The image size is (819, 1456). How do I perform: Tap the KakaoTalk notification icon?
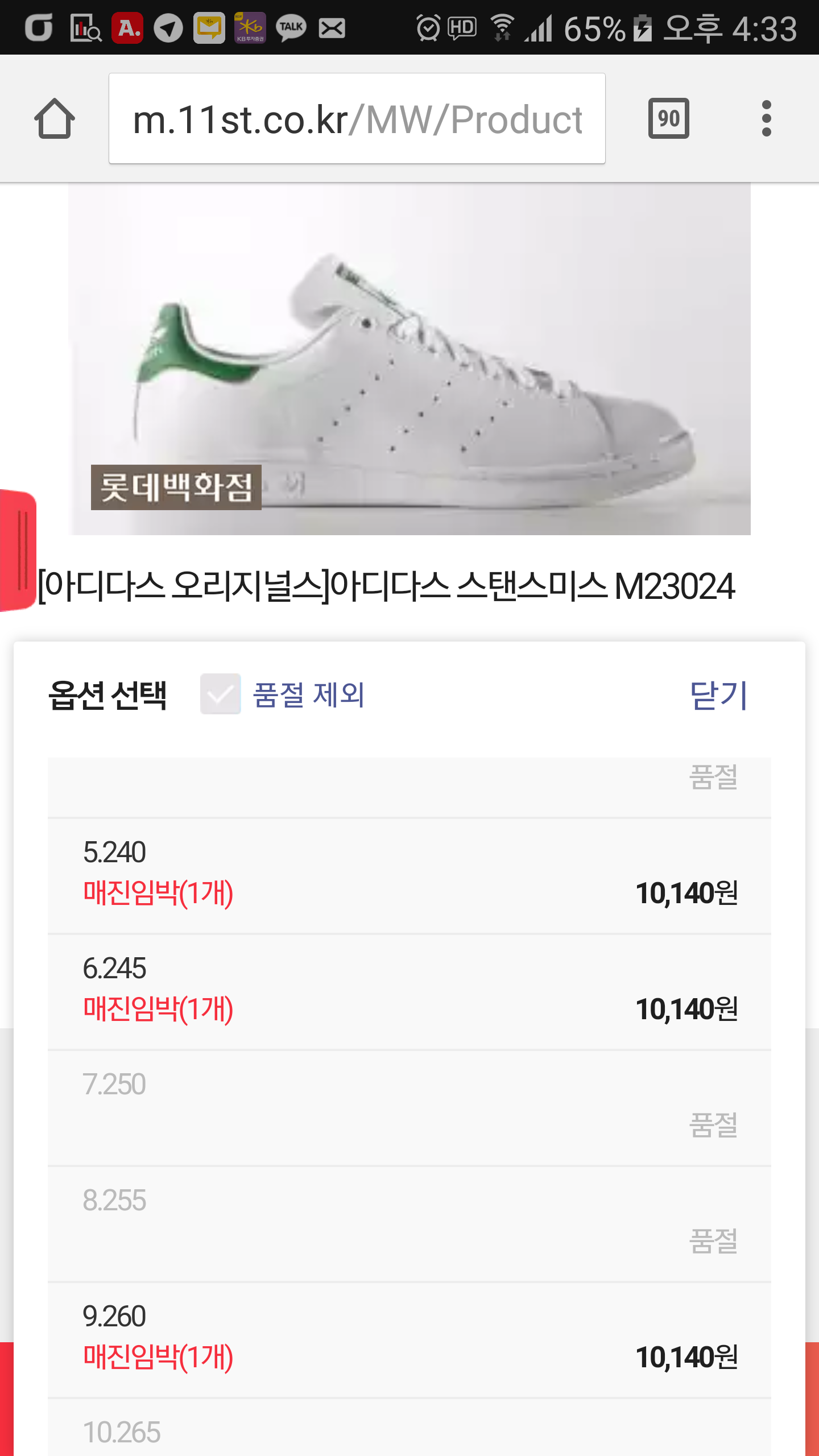point(291,27)
